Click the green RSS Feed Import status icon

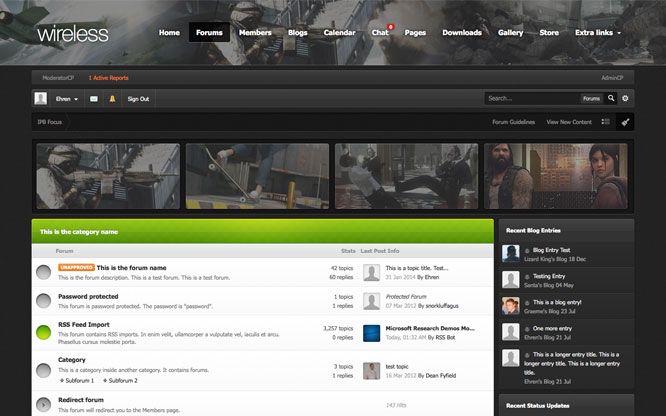(44, 333)
